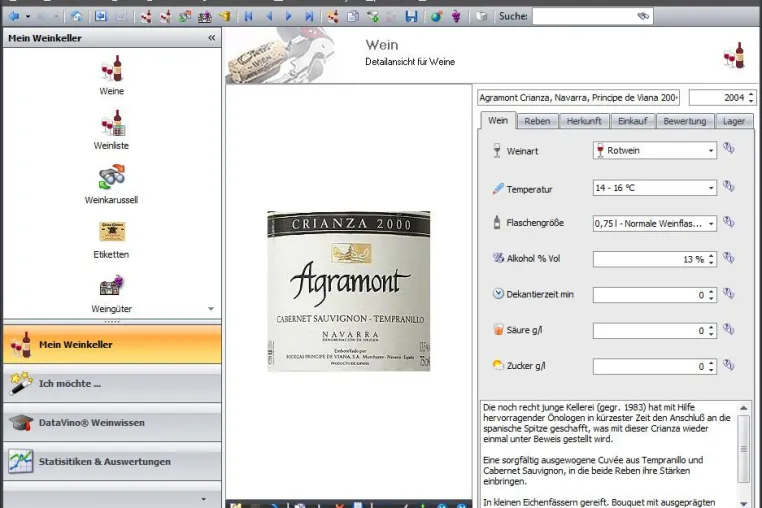Click the link icon beside Flaschengröße
The image size is (762, 508).
[x=728, y=222]
